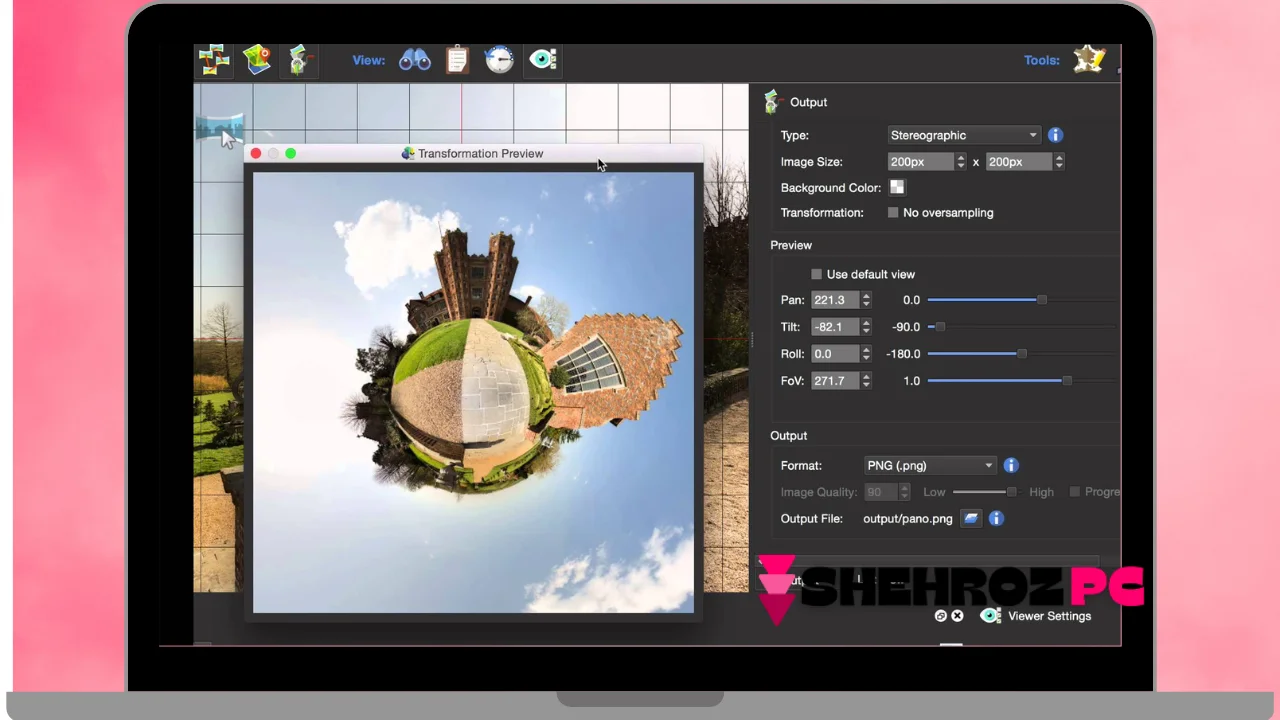Click the Preview section heading
This screenshot has width=1280, height=720.
coord(791,245)
